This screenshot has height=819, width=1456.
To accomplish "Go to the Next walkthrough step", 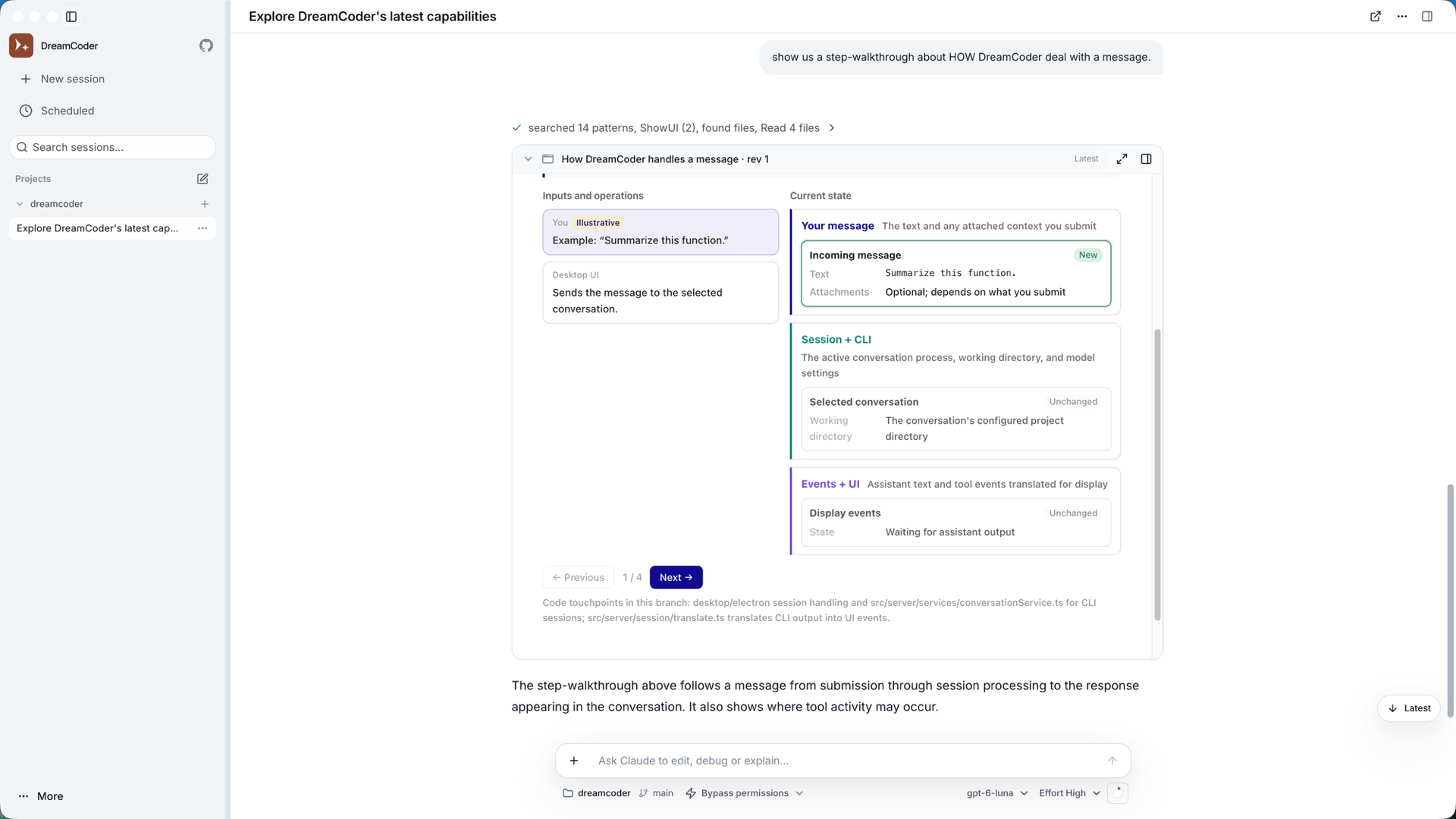I will point(676,578).
